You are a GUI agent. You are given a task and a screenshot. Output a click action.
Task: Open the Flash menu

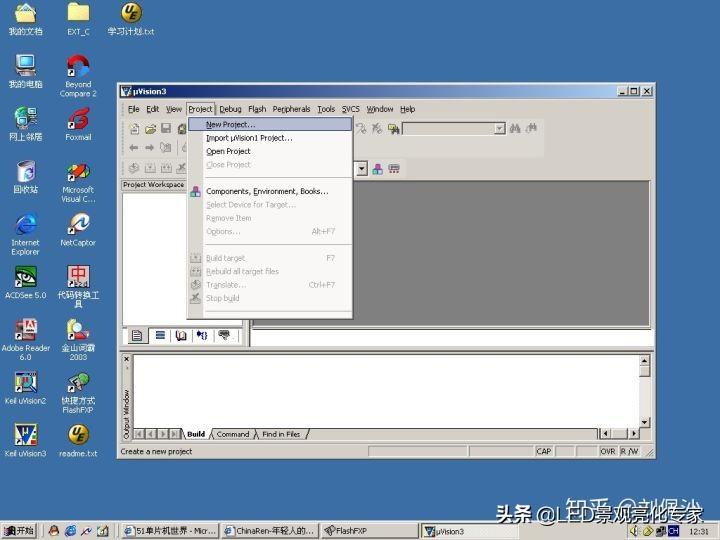coord(257,109)
